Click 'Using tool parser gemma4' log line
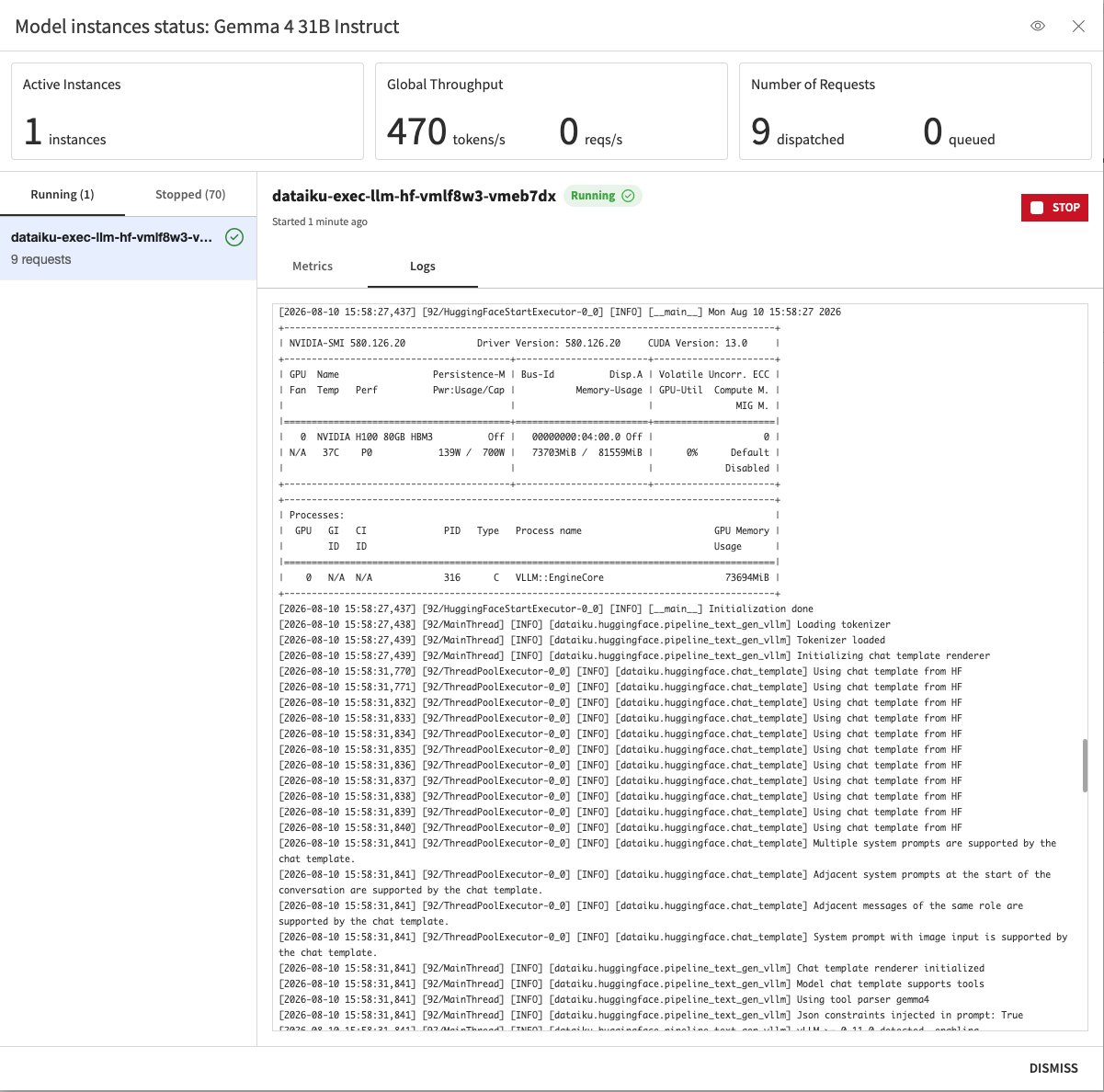The height and width of the screenshot is (1092, 1104). coord(604,999)
